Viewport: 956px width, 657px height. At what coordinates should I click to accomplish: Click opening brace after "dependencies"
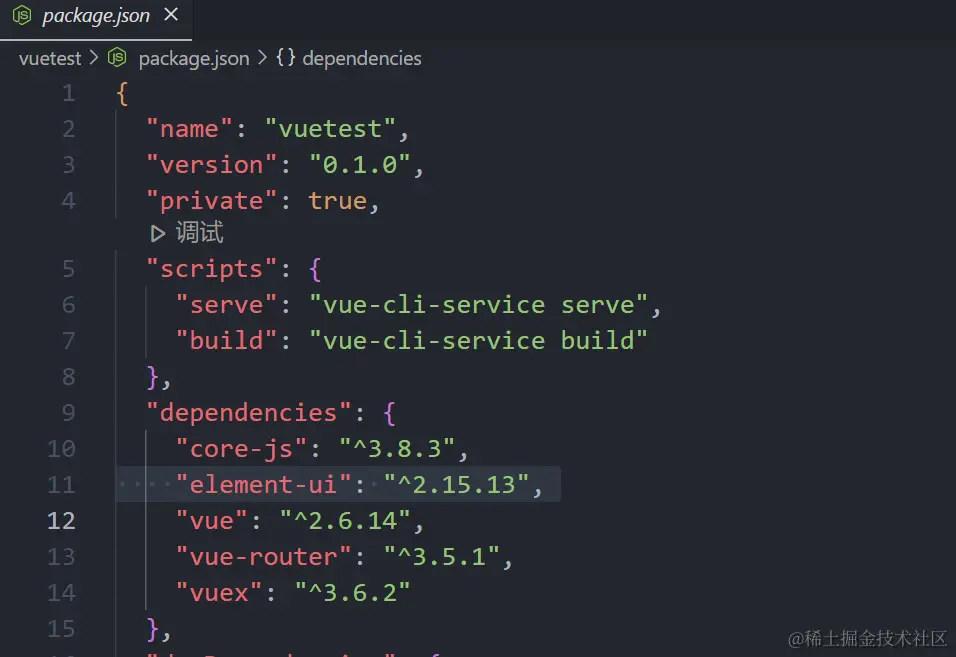(x=390, y=413)
